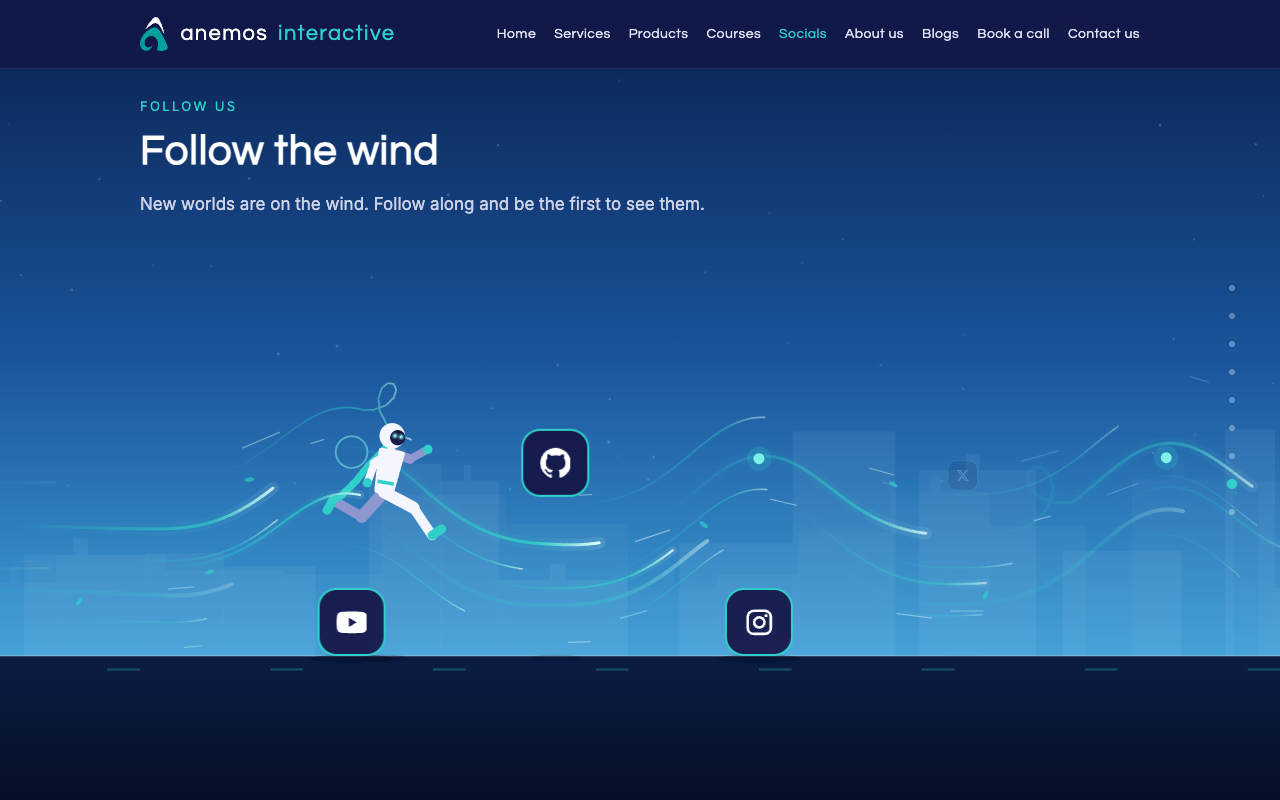Select Courses in the top navigation
This screenshot has width=1280, height=800.
coord(733,34)
